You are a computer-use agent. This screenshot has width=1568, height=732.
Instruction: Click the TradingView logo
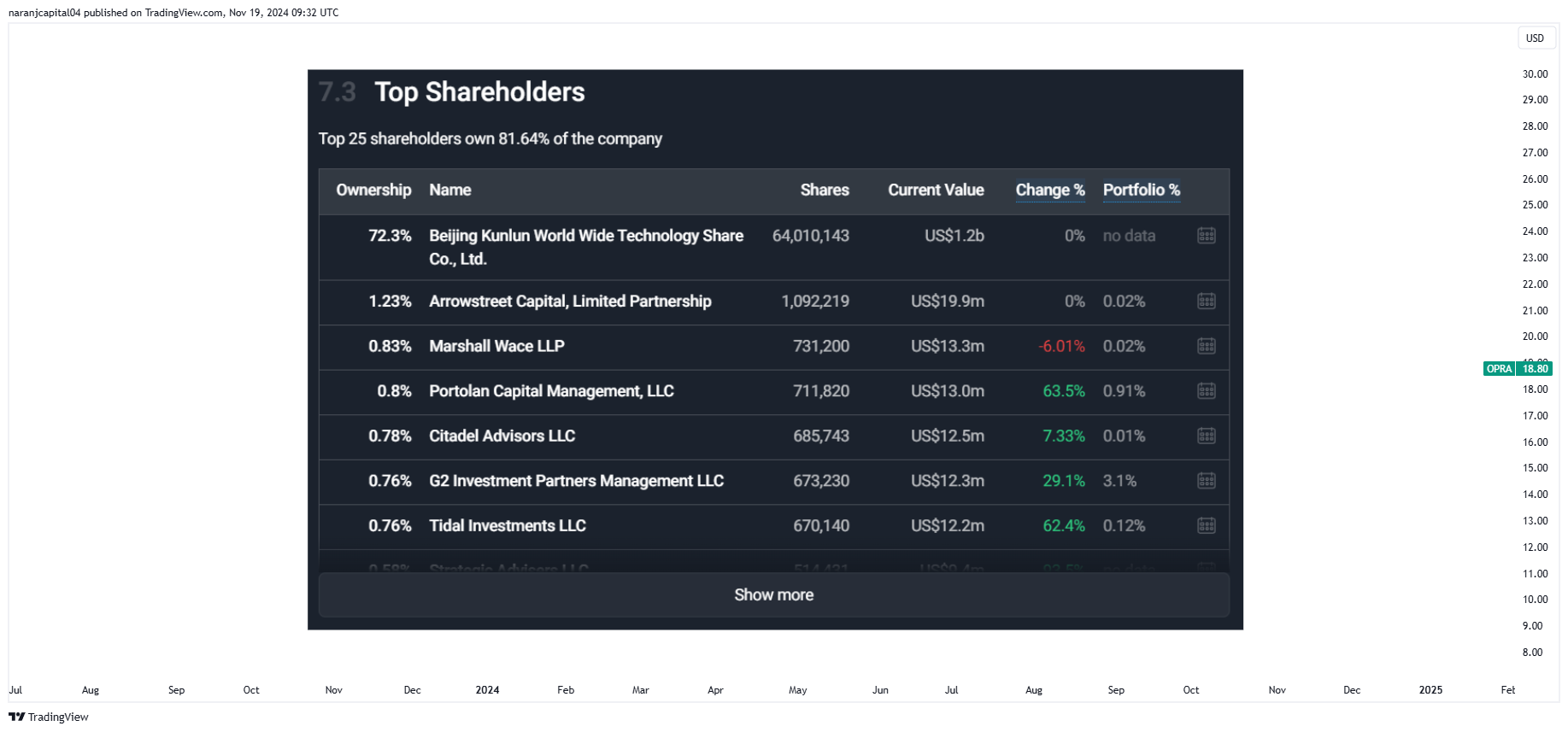[49, 717]
